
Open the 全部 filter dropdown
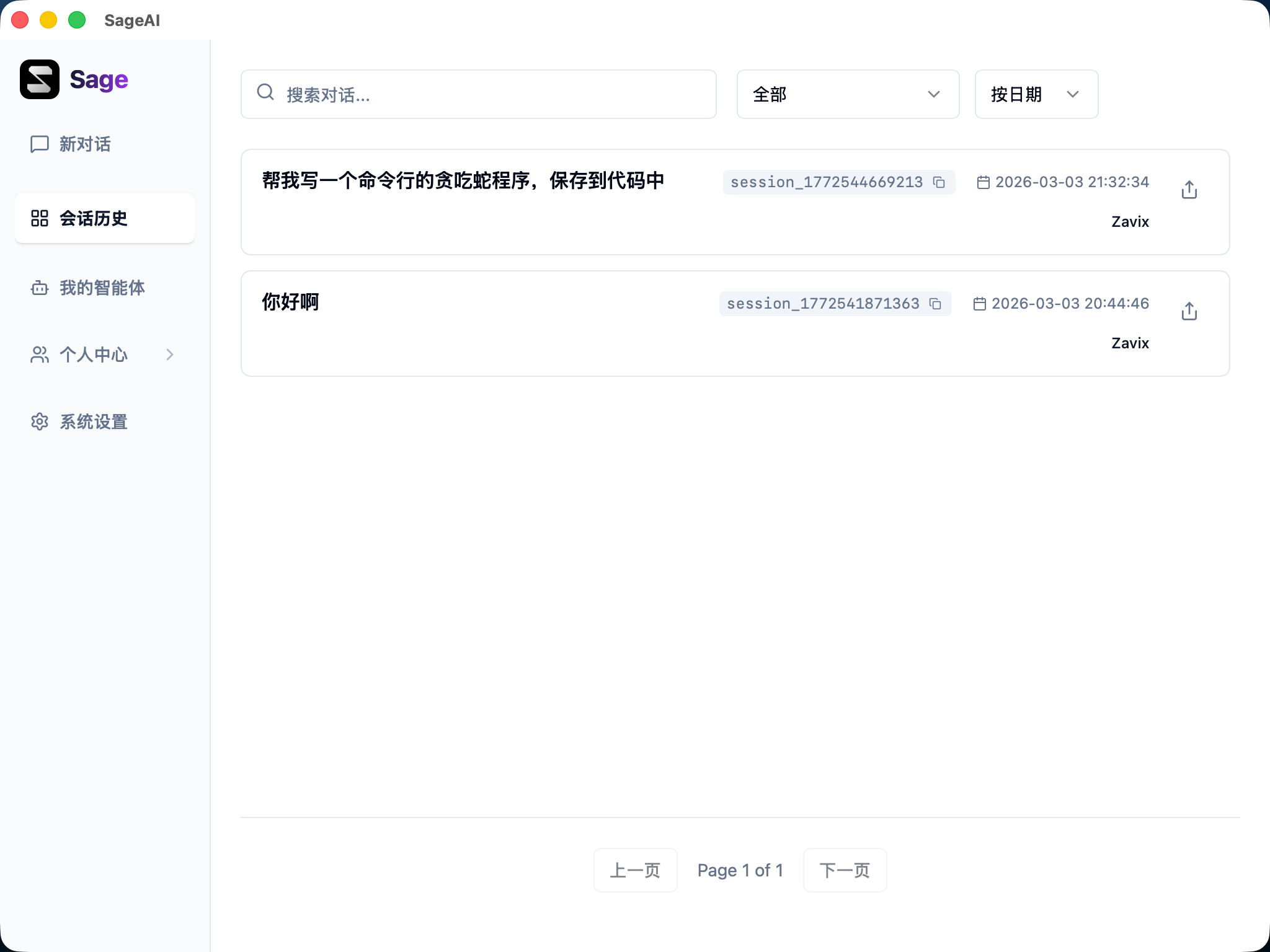tap(847, 94)
